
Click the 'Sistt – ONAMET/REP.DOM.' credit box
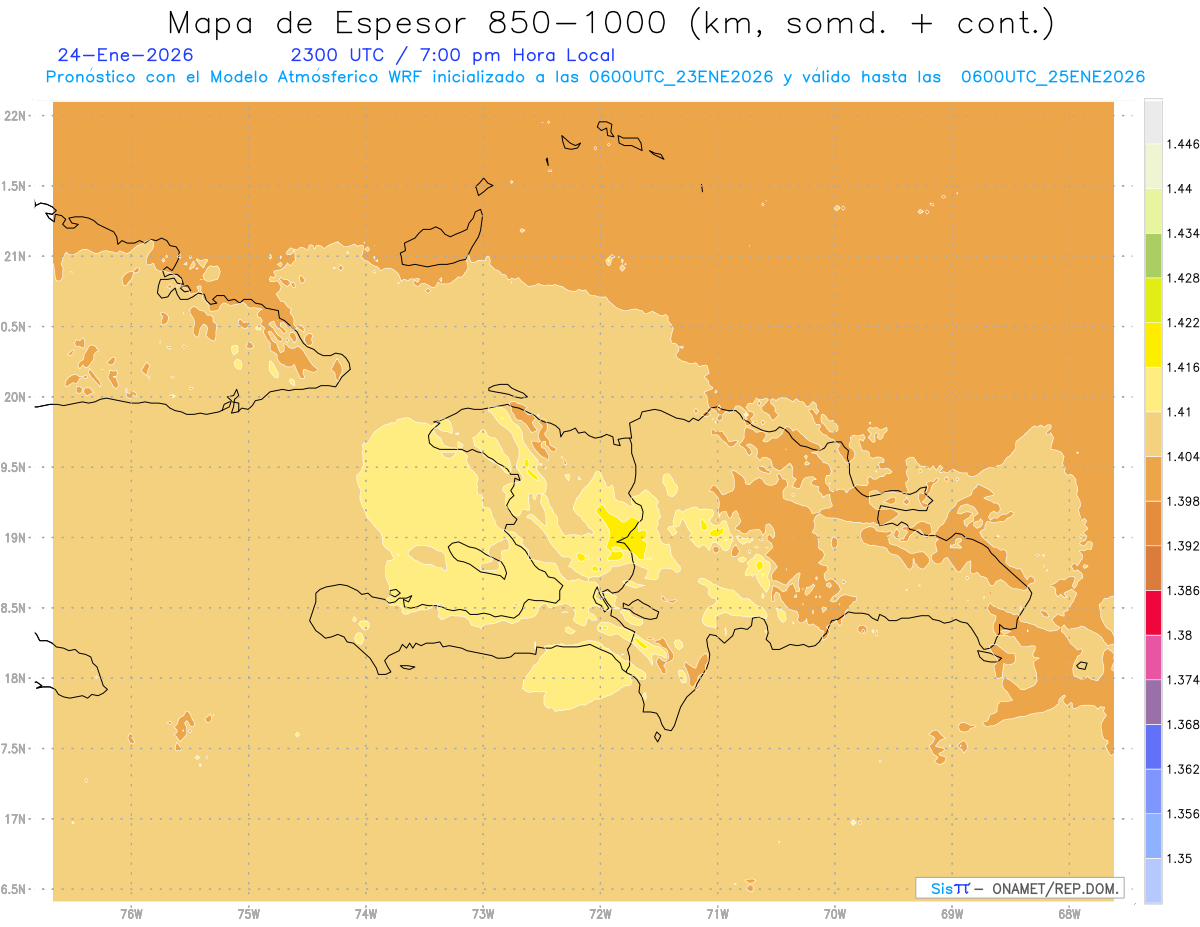click(x=1019, y=888)
